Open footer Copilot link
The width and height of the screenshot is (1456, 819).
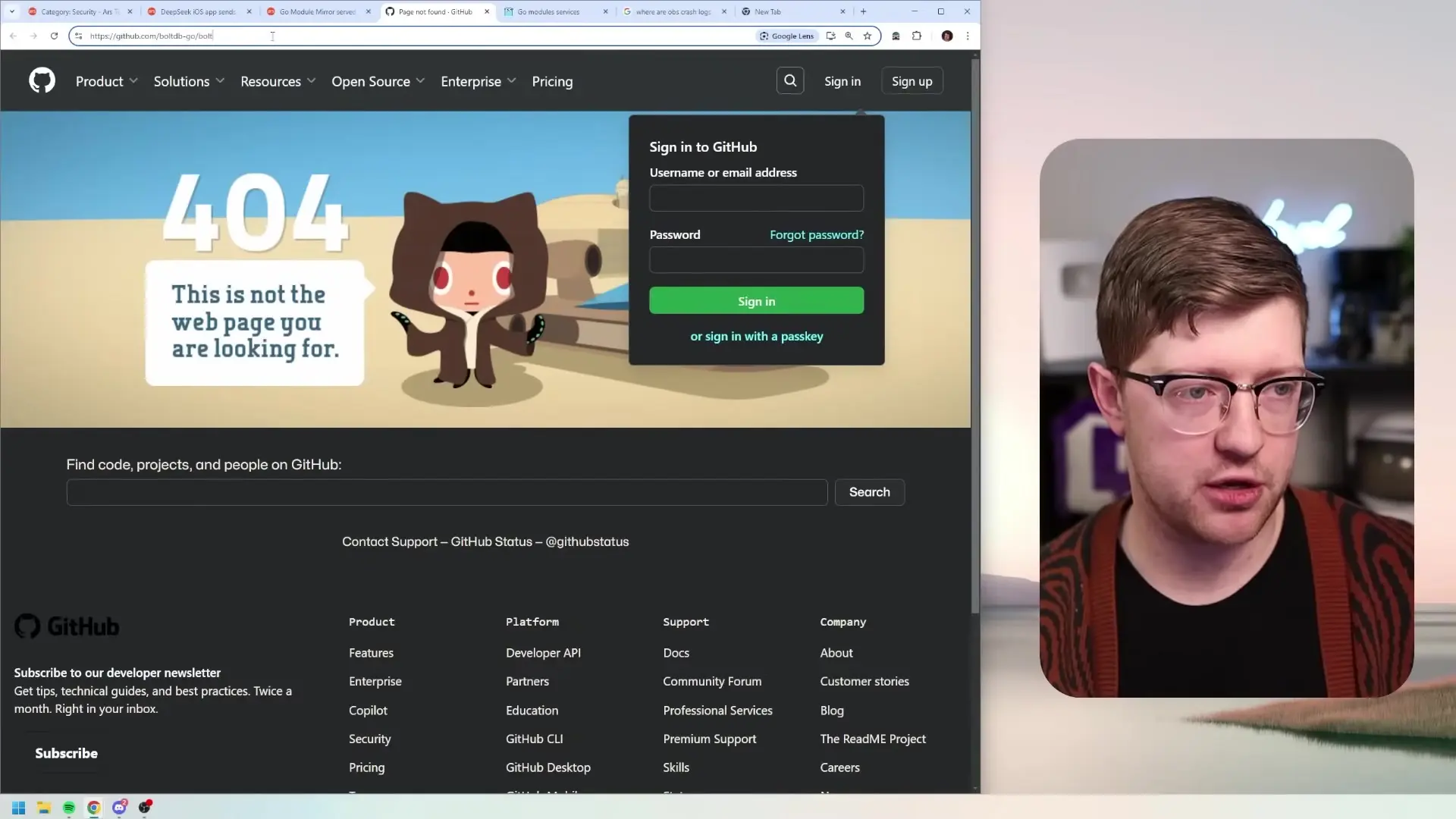pos(368,711)
